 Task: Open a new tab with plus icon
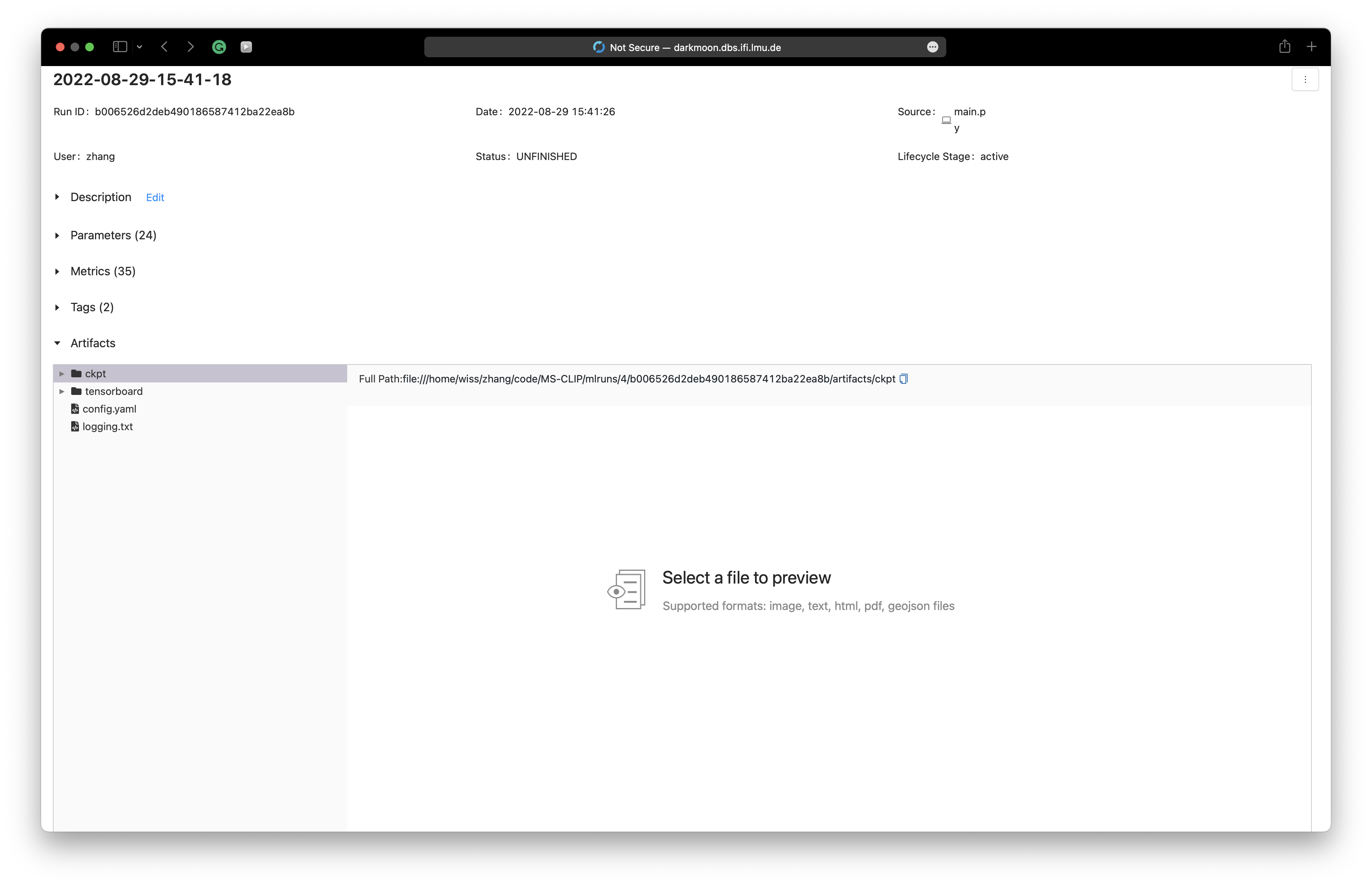click(x=1311, y=47)
